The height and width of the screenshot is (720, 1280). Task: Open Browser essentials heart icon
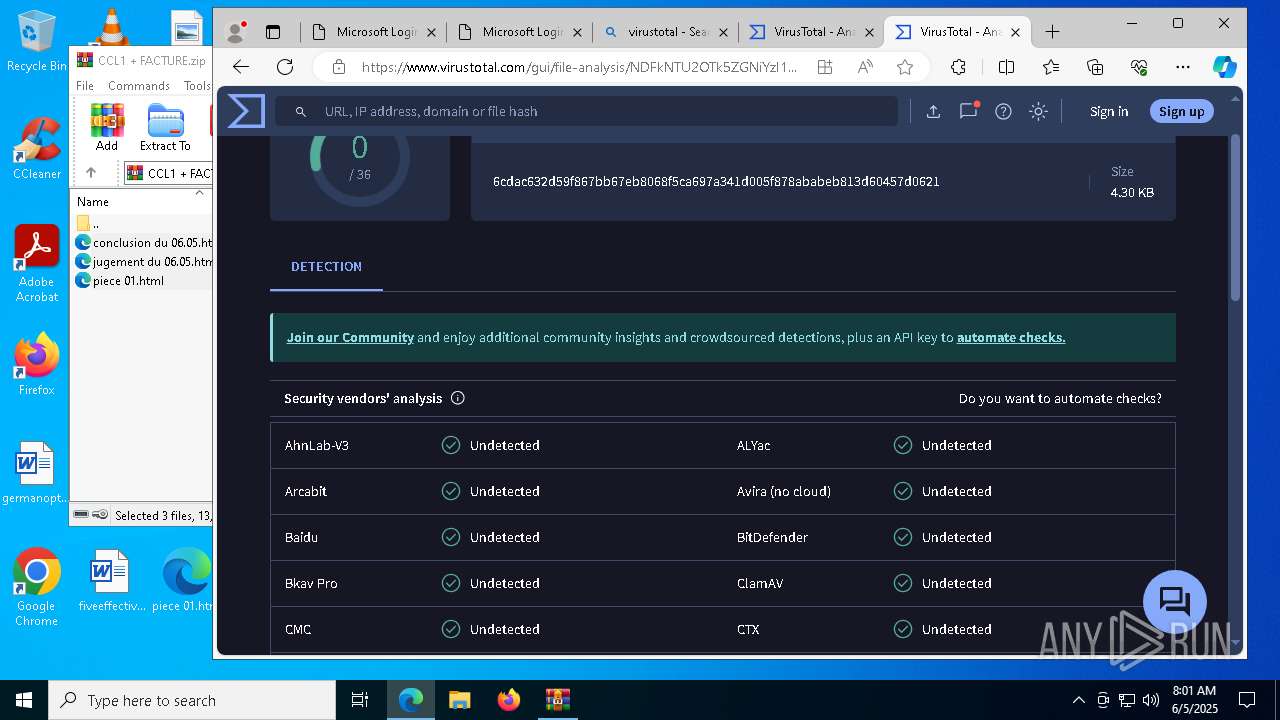(x=1139, y=67)
